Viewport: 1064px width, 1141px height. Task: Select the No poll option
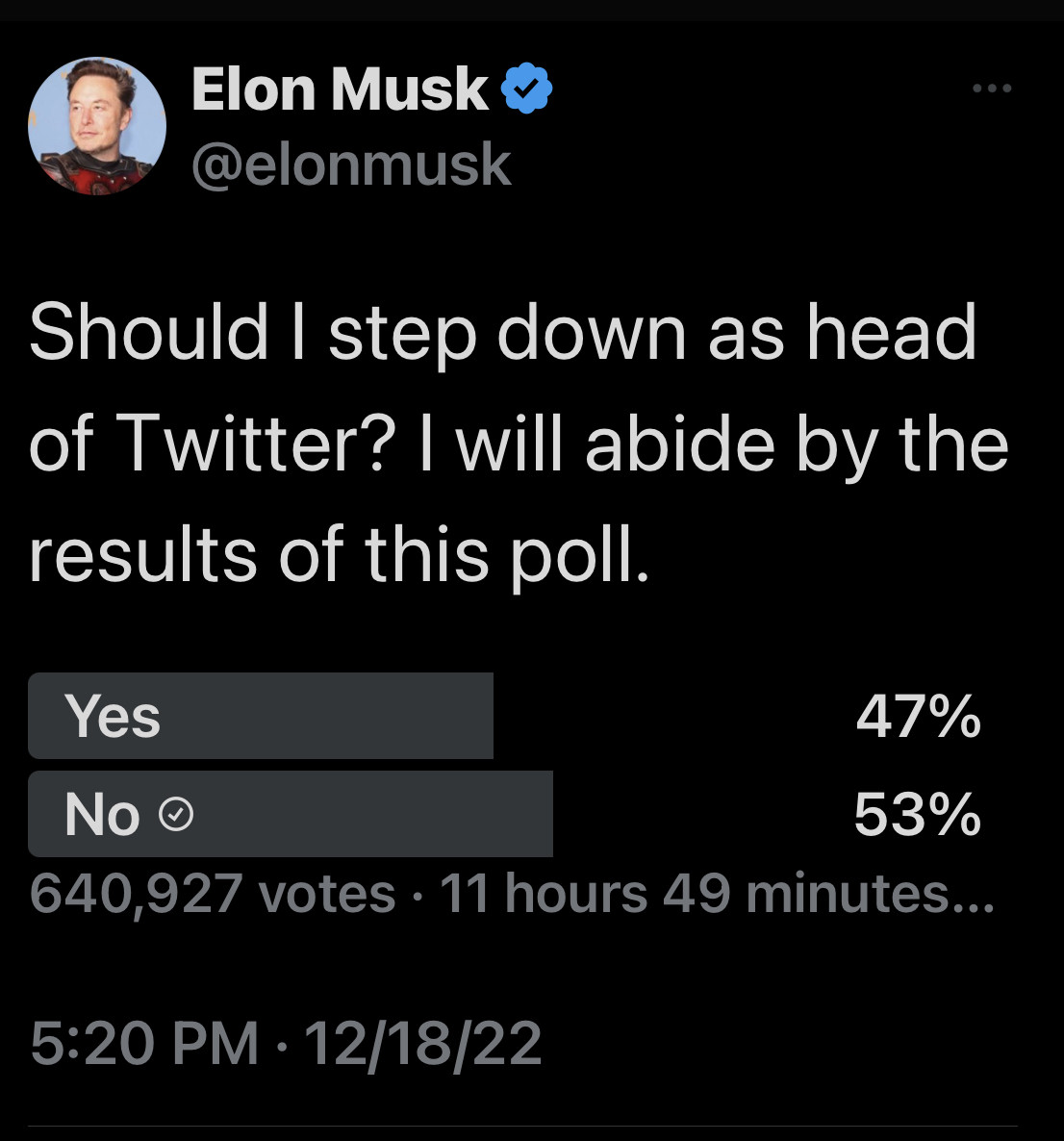point(289,815)
